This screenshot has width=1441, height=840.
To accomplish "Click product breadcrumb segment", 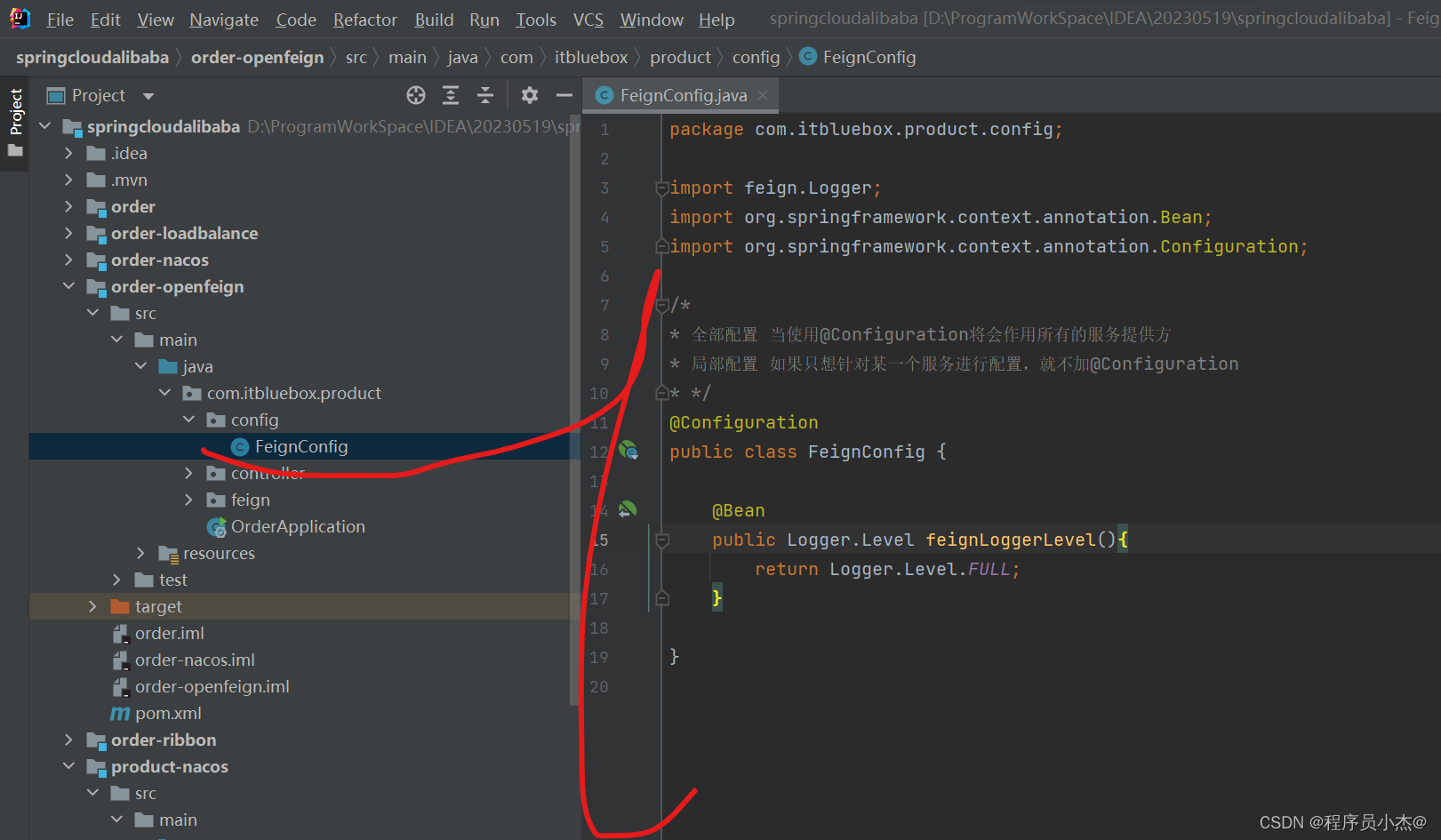I will click(680, 57).
